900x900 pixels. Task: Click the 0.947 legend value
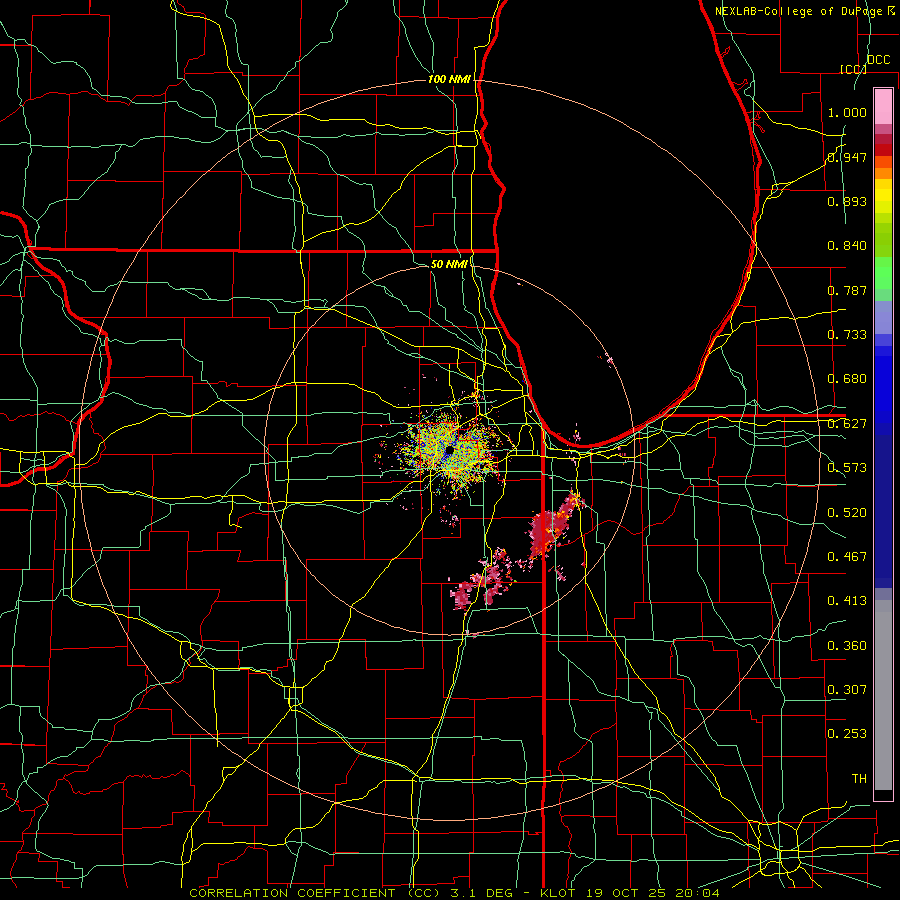coord(847,157)
